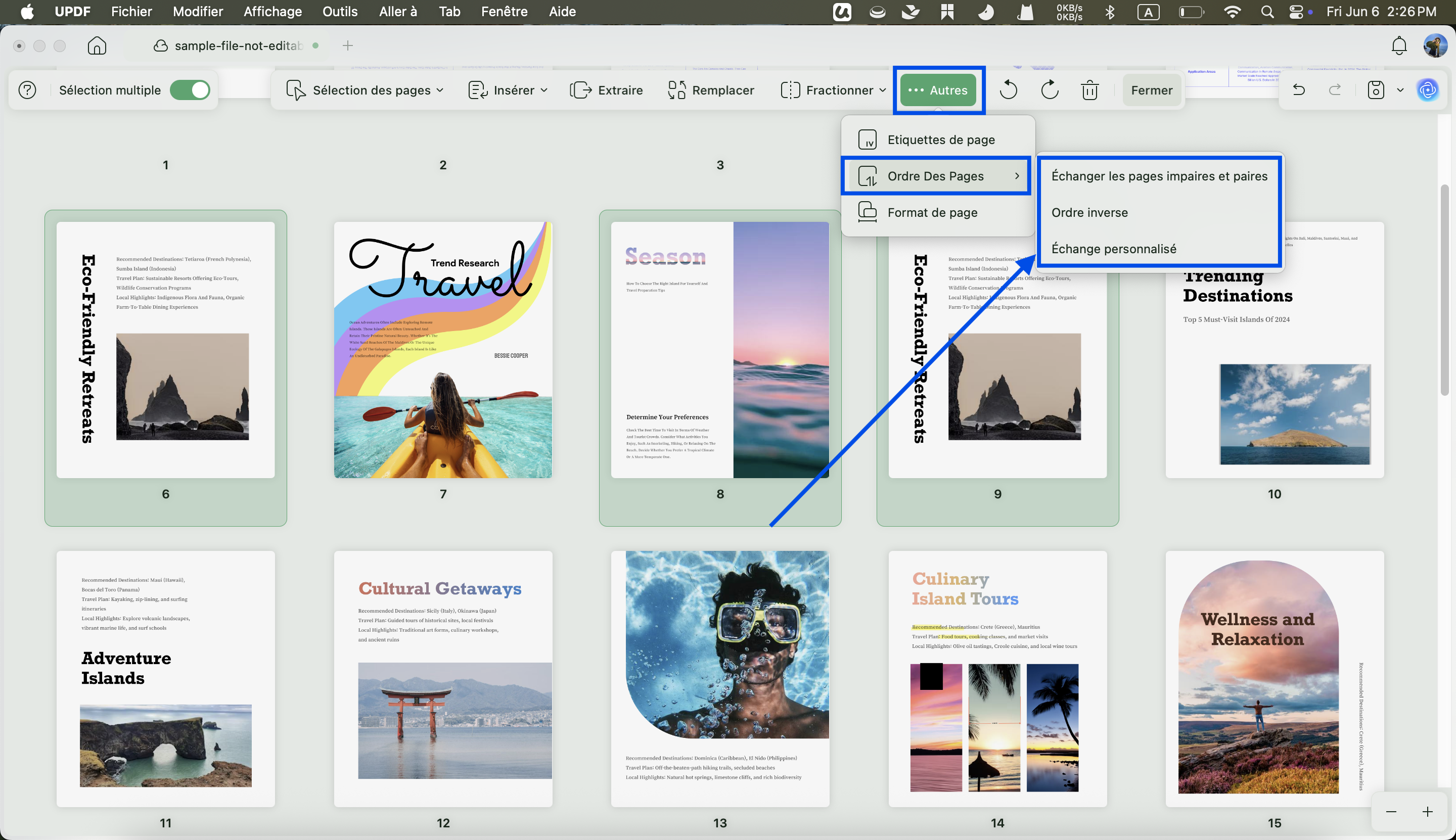1456x840 pixels.
Task: Open the help question mark icon
Action: coord(27,90)
